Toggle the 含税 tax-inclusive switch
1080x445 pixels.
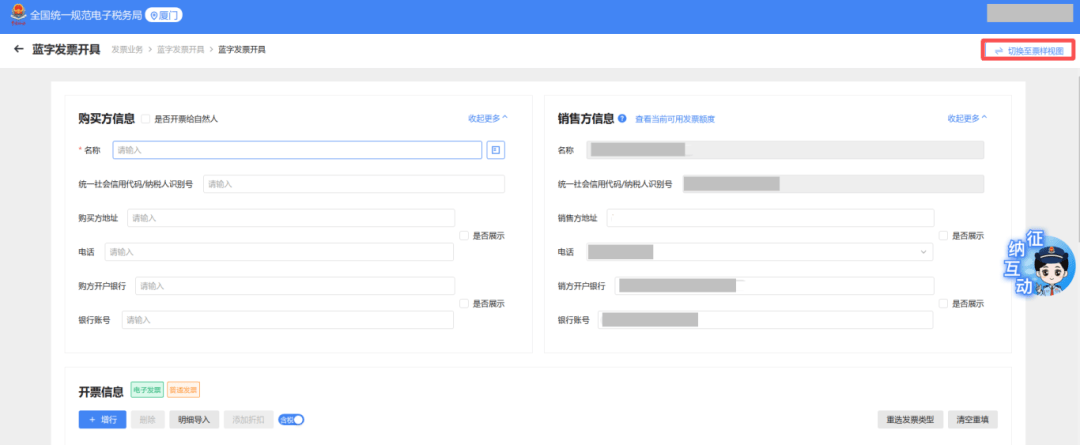coord(291,420)
